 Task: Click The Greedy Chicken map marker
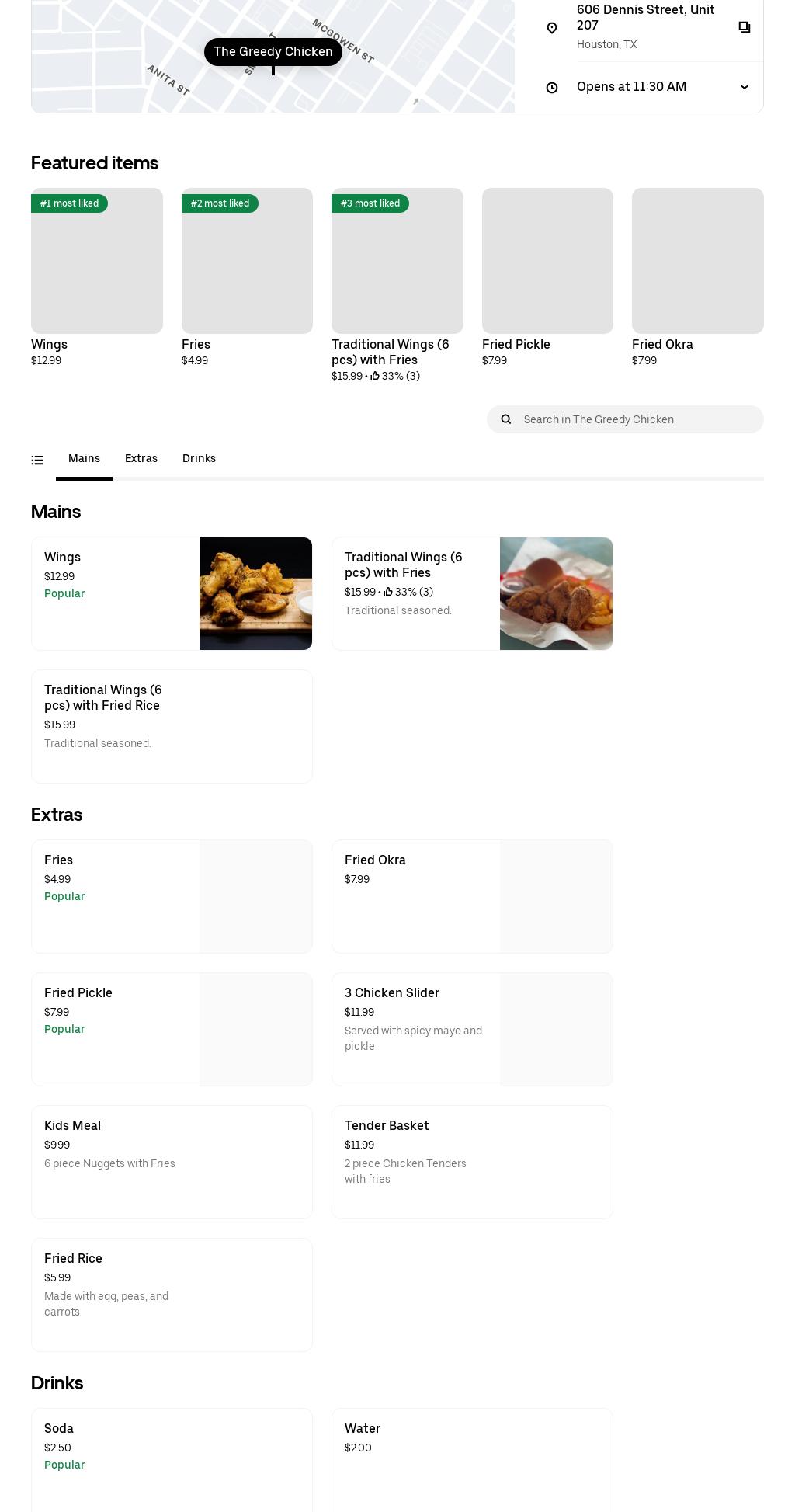273,52
